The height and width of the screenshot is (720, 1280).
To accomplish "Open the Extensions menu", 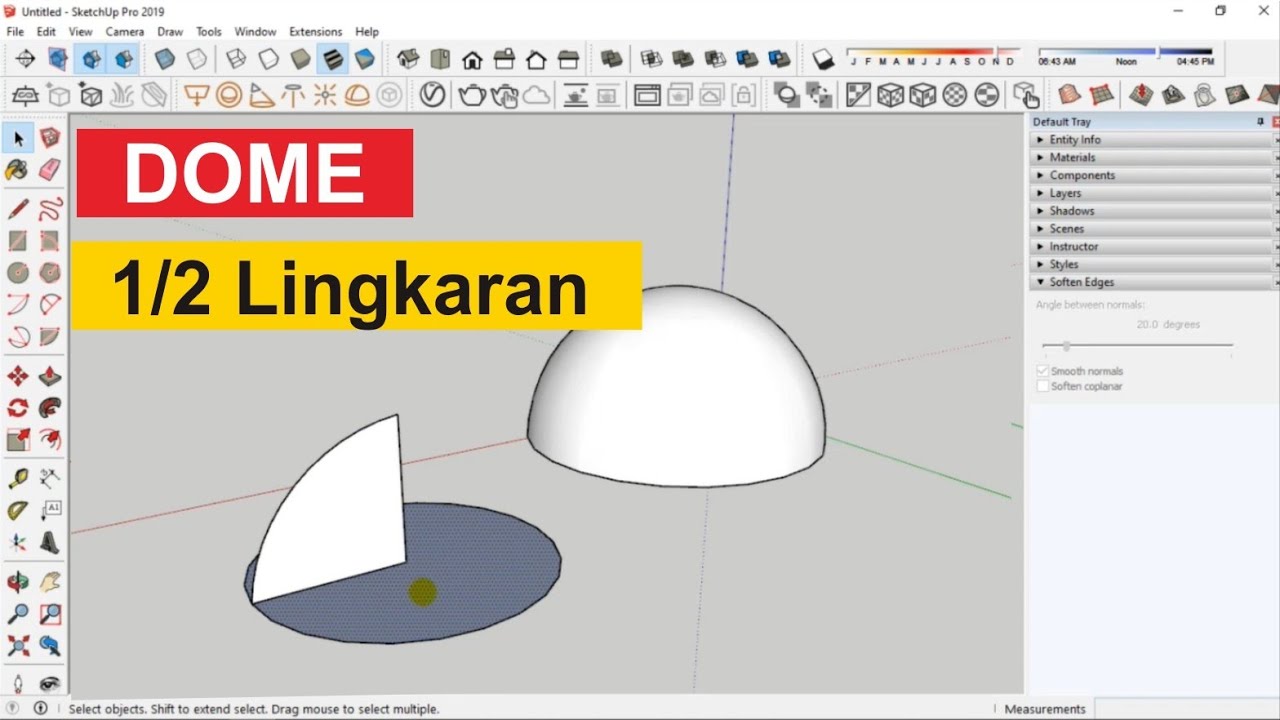I will click(x=315, y=32).
